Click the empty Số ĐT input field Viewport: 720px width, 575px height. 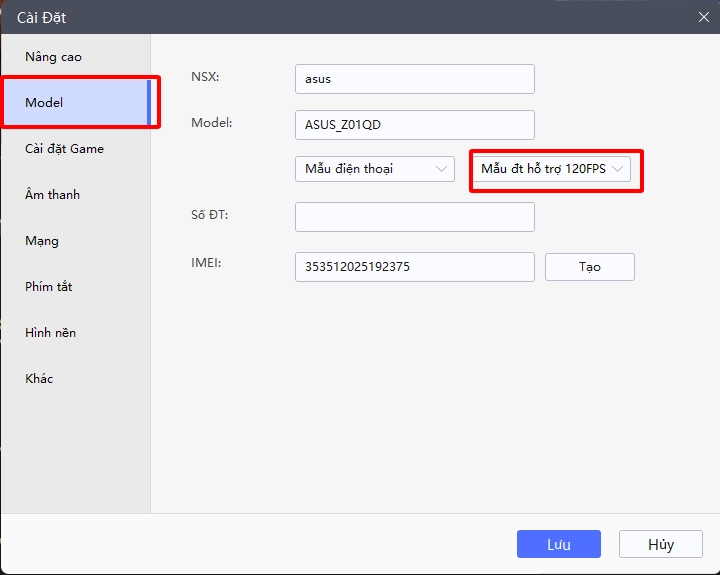pos(414,217)
